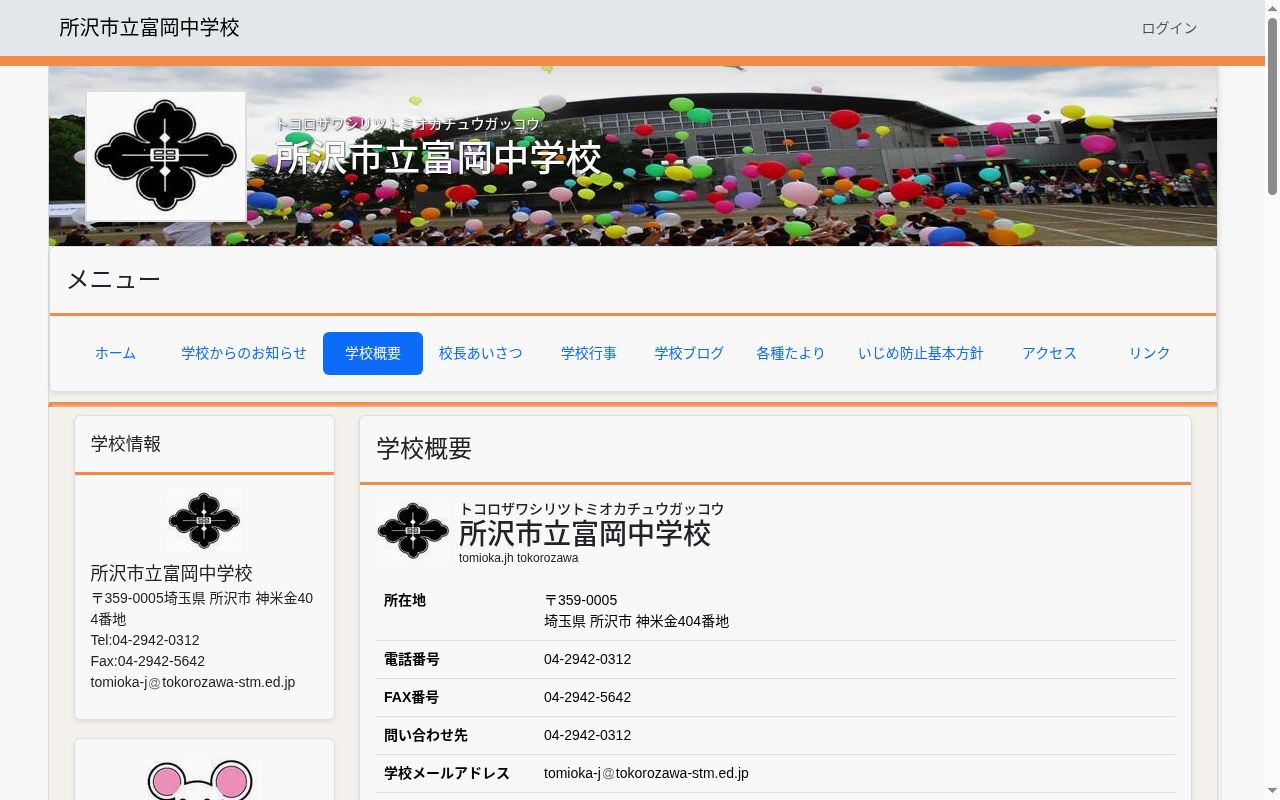Click the banner school name heading
The height and width of the screenshot is (800, 1280).
(438, 158)
